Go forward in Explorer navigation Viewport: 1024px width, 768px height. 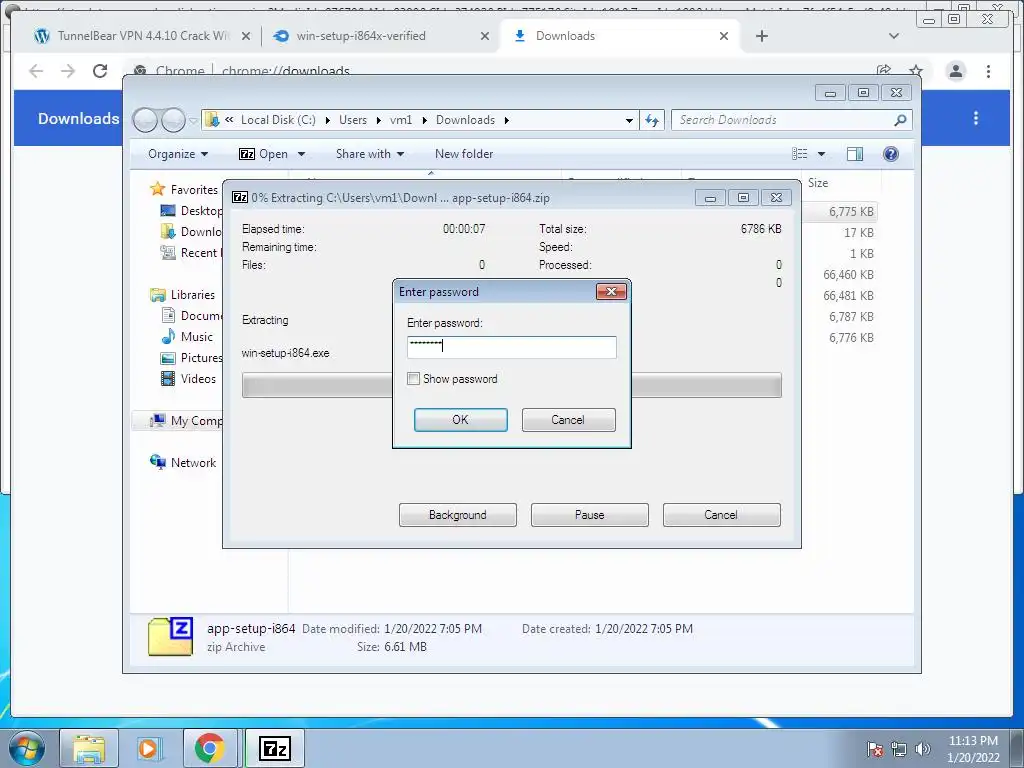[173, 120]
